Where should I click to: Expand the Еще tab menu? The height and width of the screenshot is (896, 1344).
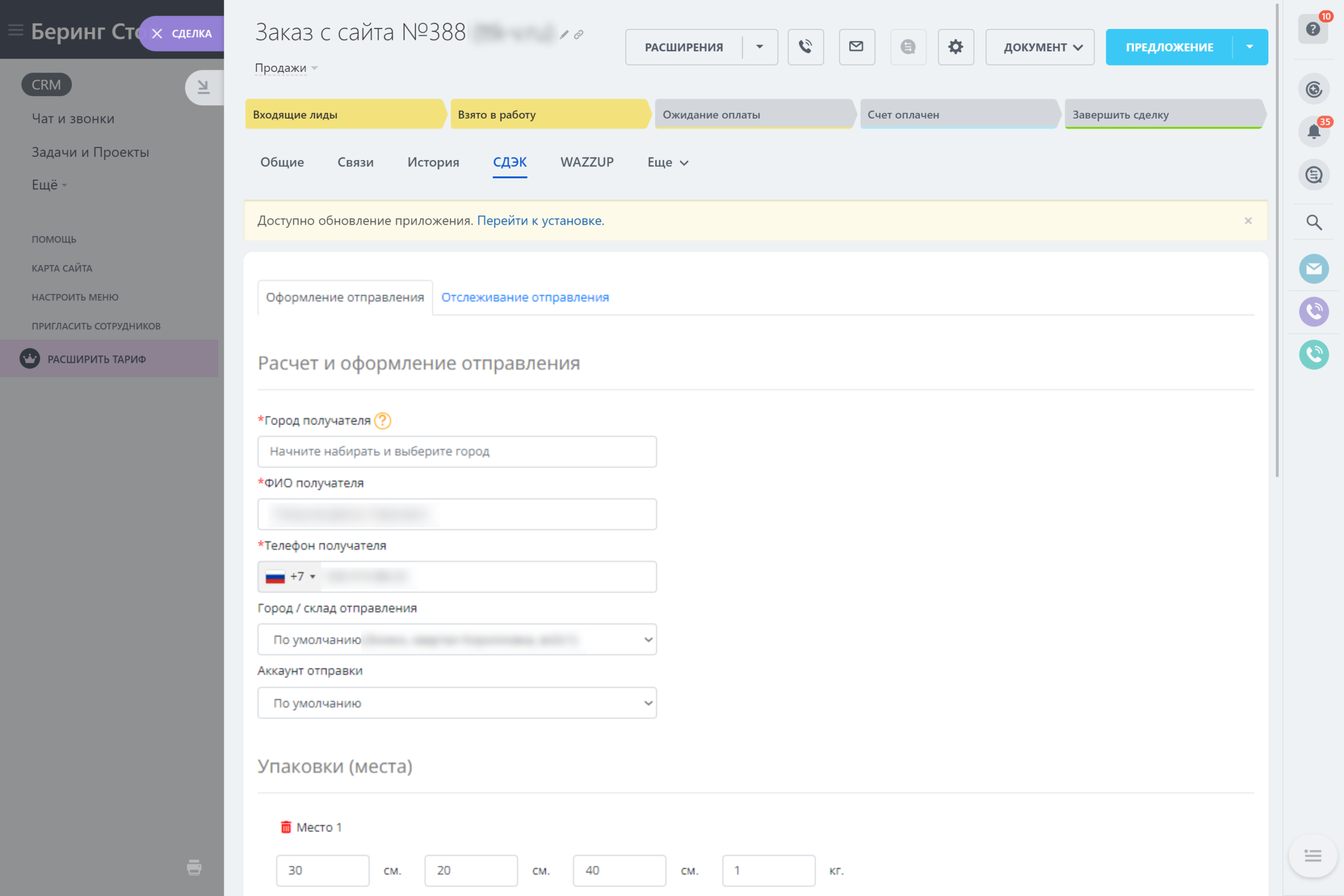(667, 162)
